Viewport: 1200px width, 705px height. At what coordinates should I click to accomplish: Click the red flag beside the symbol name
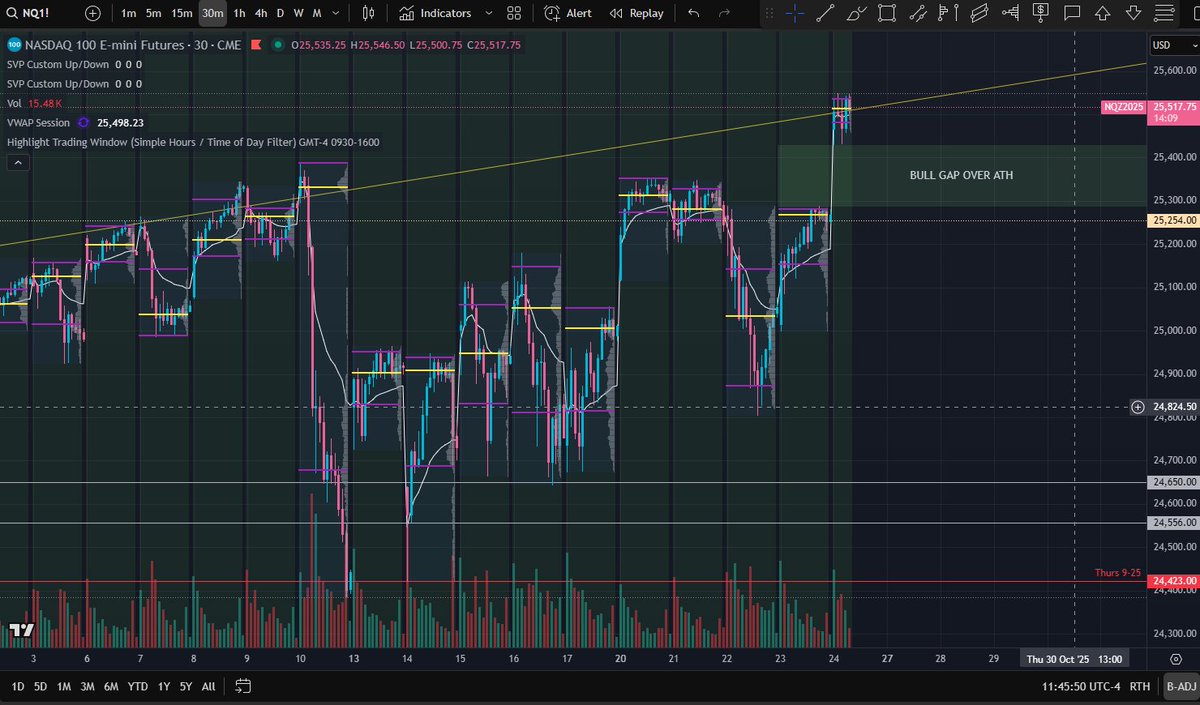point(257,45)
